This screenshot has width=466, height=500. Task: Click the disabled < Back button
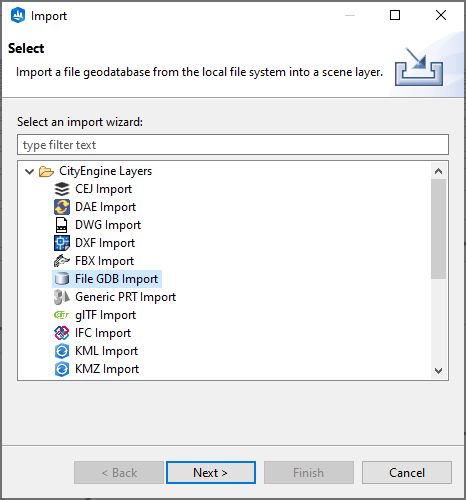pos(119,472)
